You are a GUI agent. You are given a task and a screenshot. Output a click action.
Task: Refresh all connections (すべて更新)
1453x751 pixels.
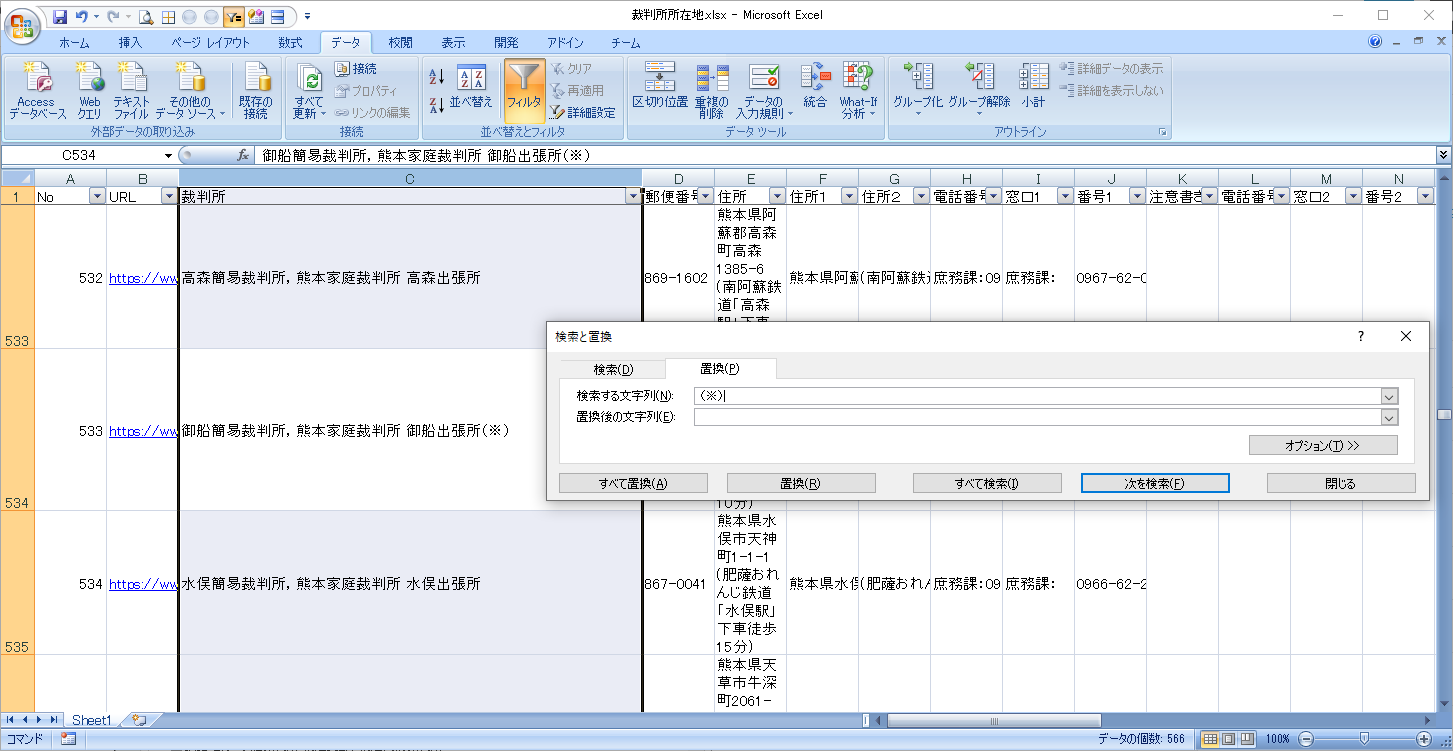point(309,91)
